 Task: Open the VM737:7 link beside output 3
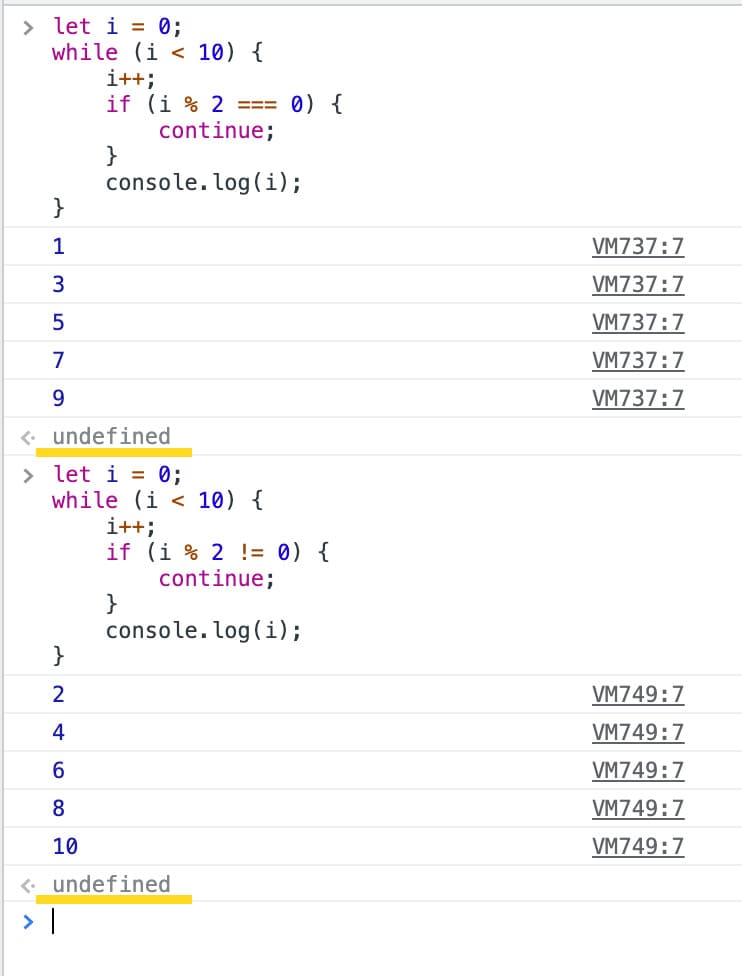point(638,284)
